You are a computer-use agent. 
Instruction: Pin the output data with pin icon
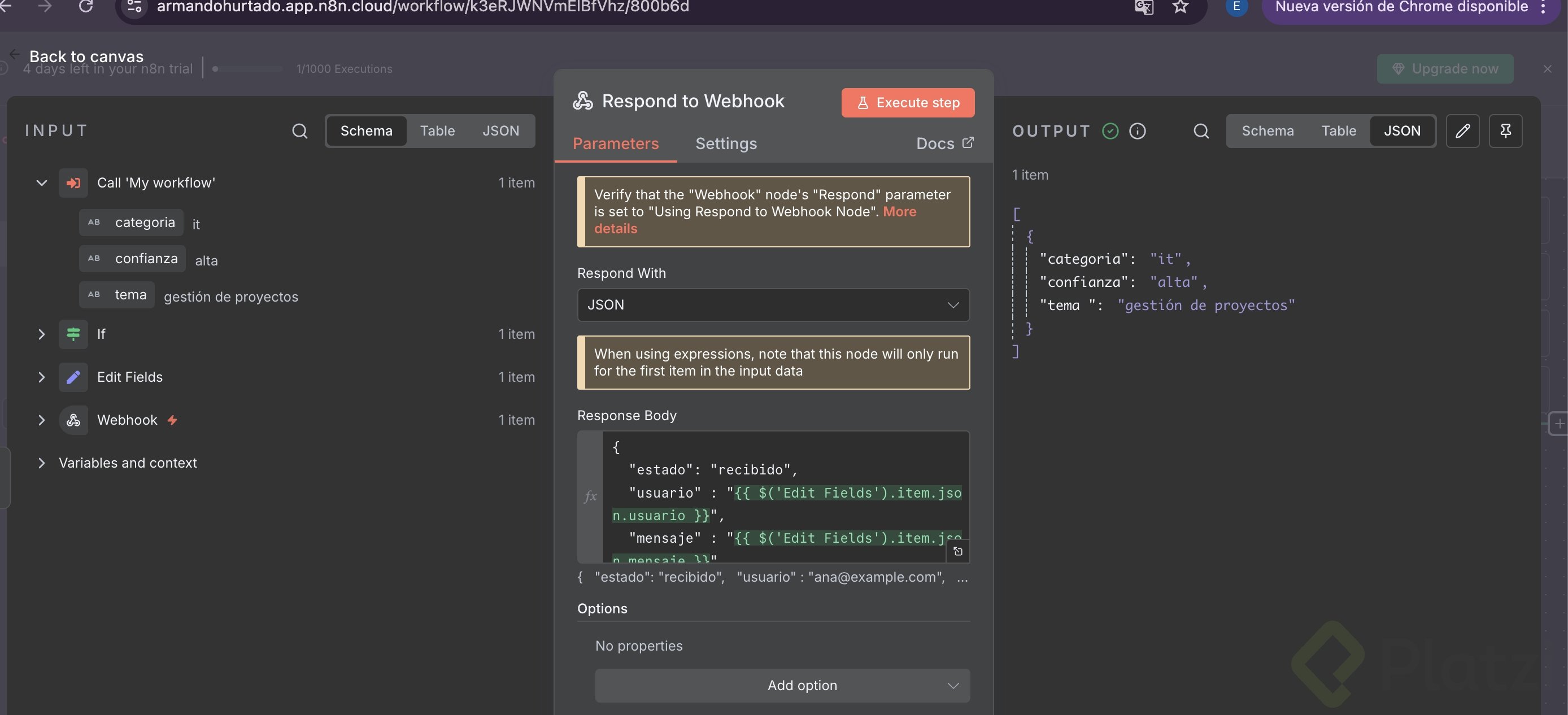point(1505,131)
